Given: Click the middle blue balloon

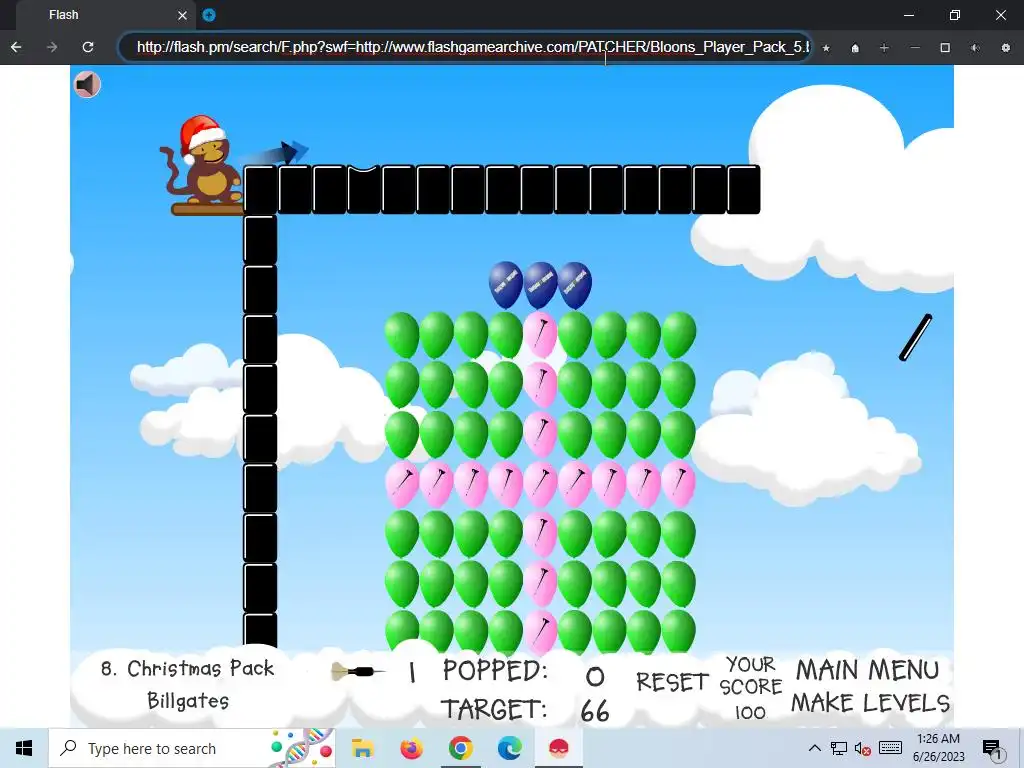Looking at the screenshot, I should [541, 285].
